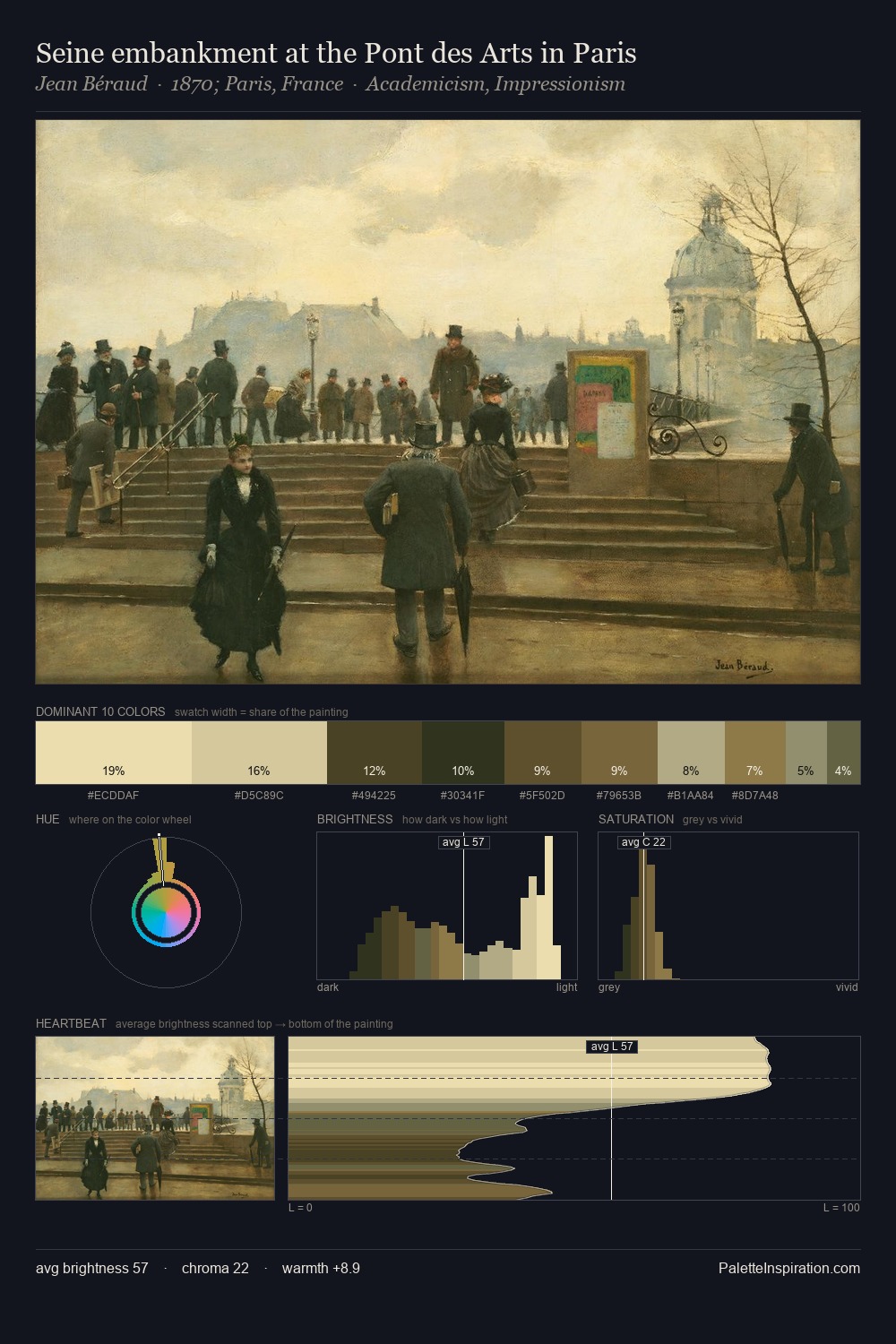Click 'chroma 22' in footer
The height and width of the screenshot is (1344, 896).
coord(215,1268)
